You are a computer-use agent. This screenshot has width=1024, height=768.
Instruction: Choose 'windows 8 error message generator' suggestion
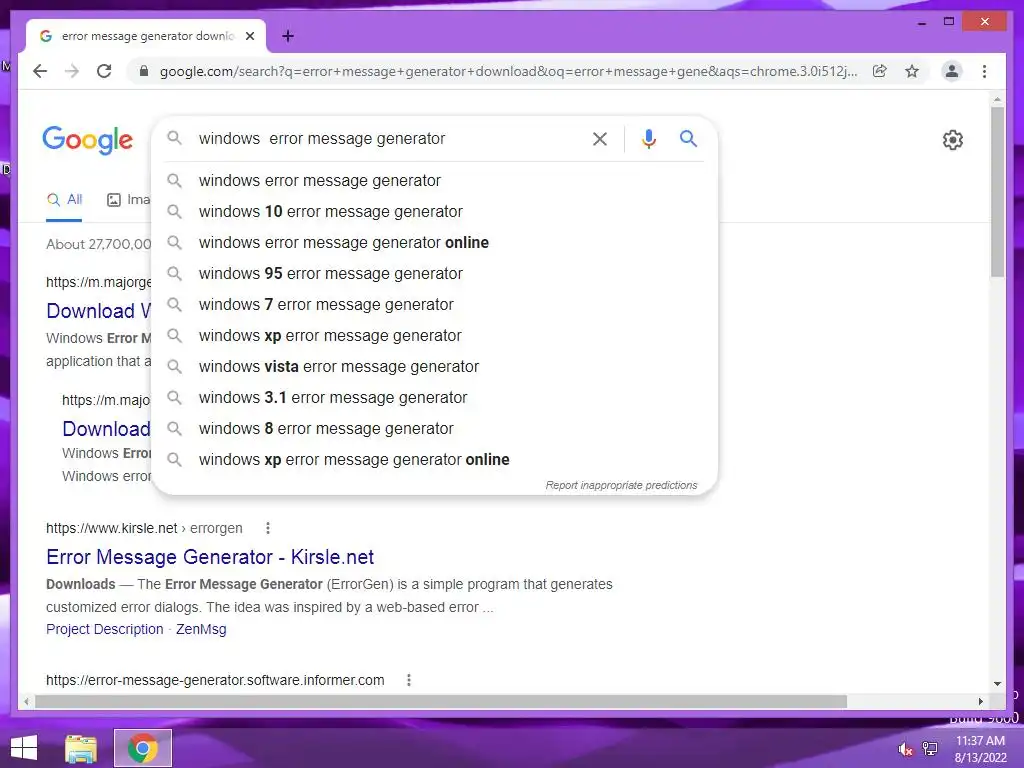(434, 428)
